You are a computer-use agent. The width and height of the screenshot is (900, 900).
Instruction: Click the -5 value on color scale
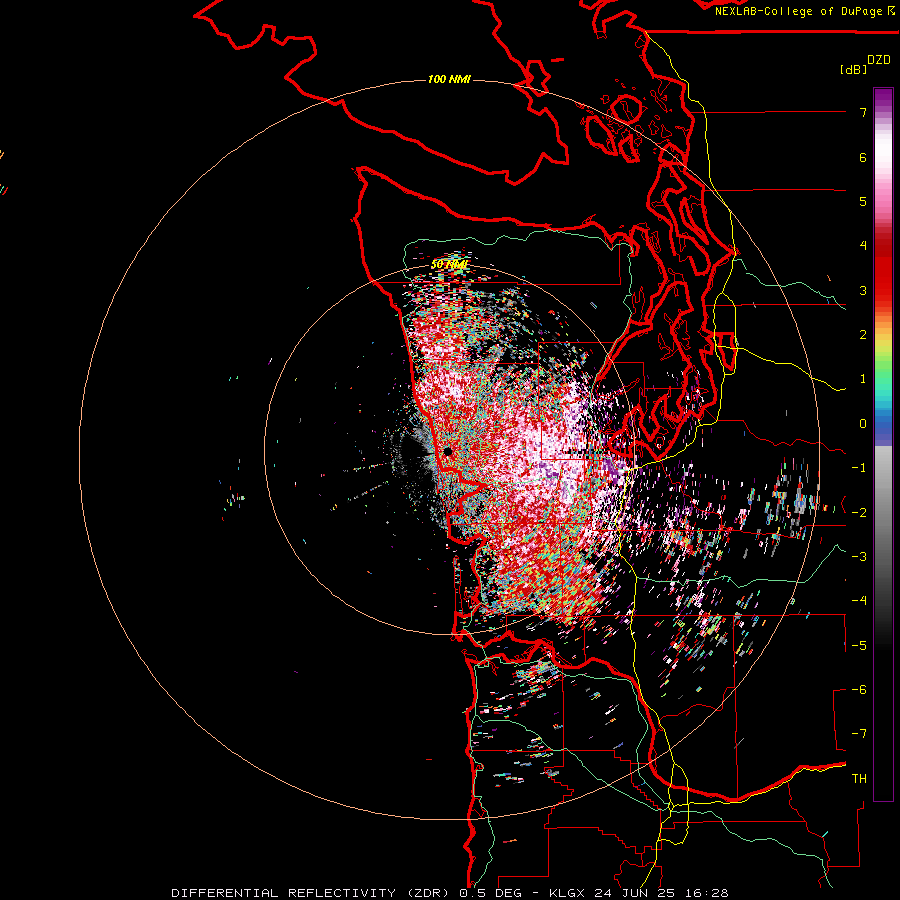tap(859, 645)
